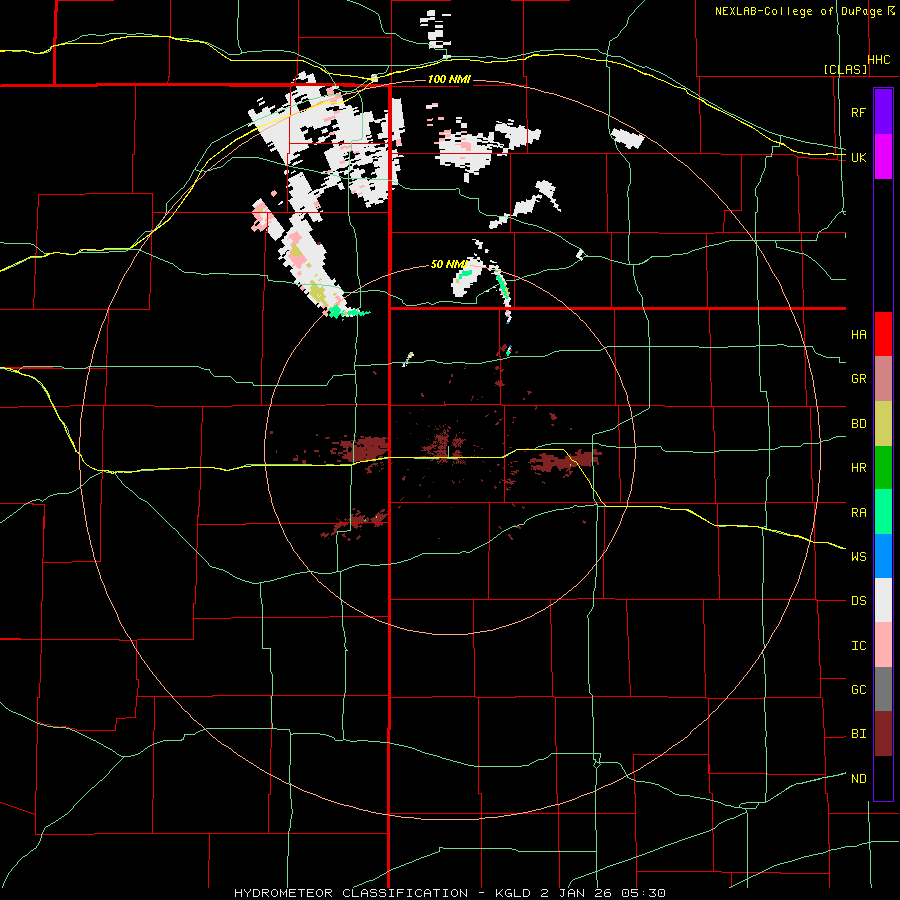Click the ND legend label
900x900 pixels.
point(858,779)
